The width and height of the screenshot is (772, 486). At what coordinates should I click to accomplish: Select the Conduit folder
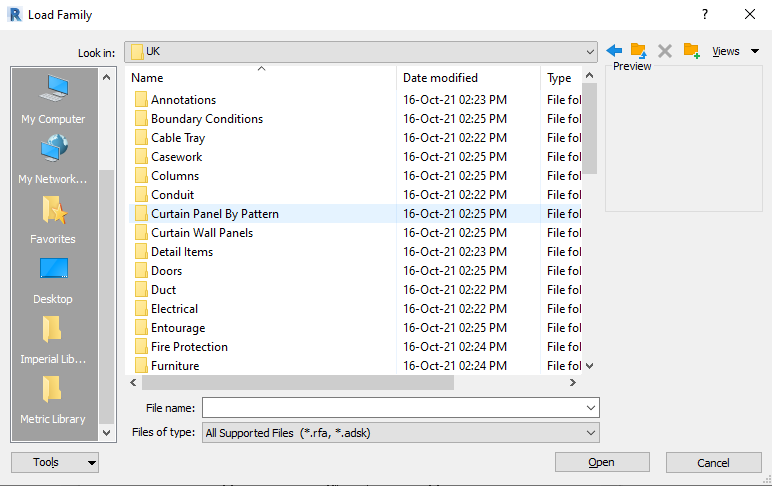tap(172, 195)
